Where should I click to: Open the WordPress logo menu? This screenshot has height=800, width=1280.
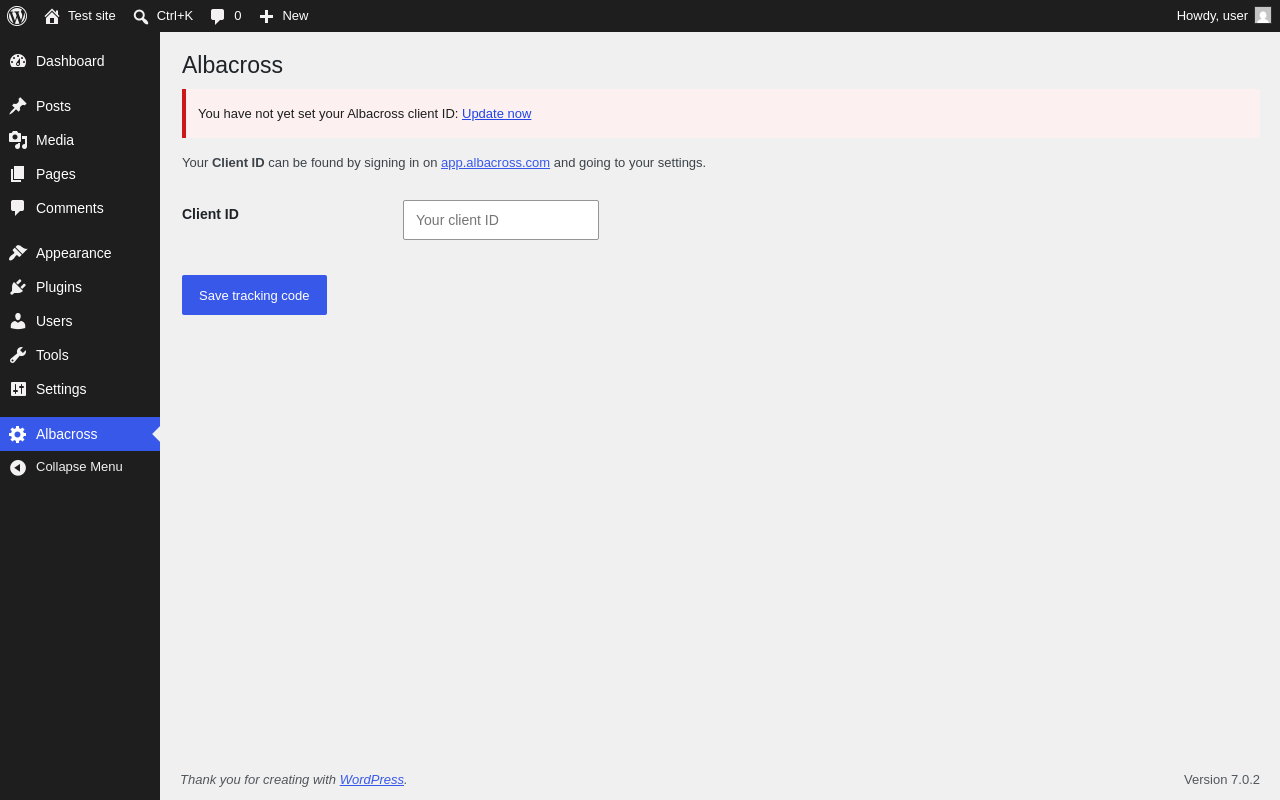17,16
